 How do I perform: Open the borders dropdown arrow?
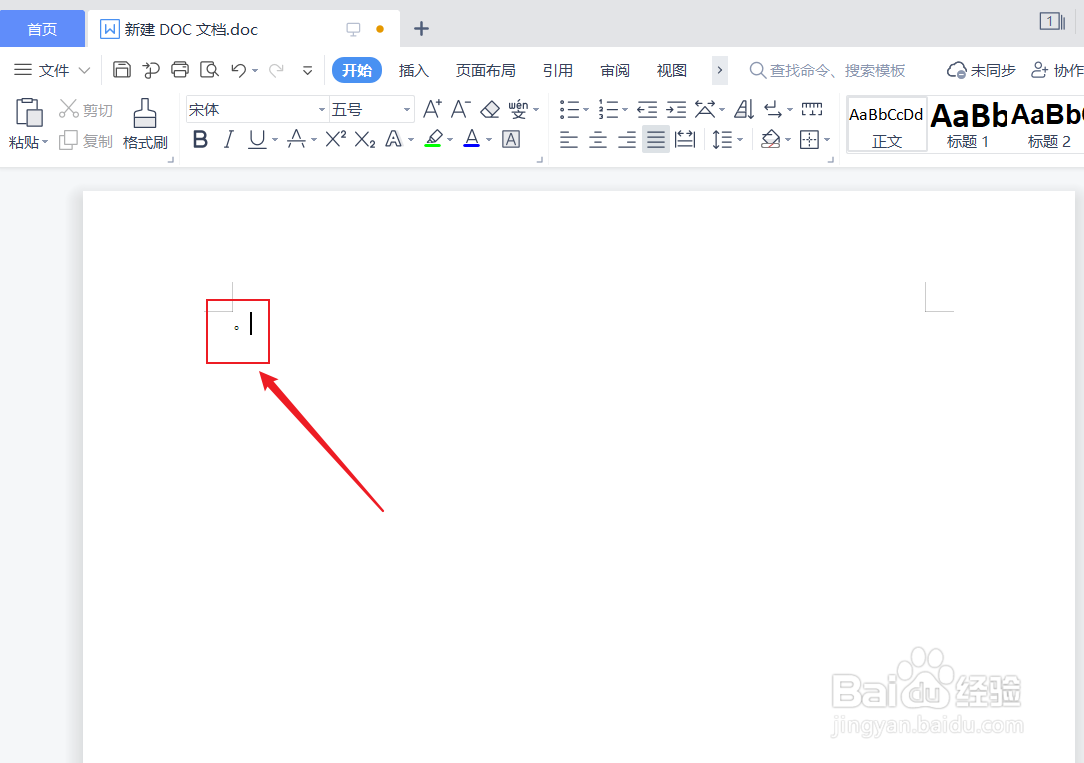pos(827,140)
